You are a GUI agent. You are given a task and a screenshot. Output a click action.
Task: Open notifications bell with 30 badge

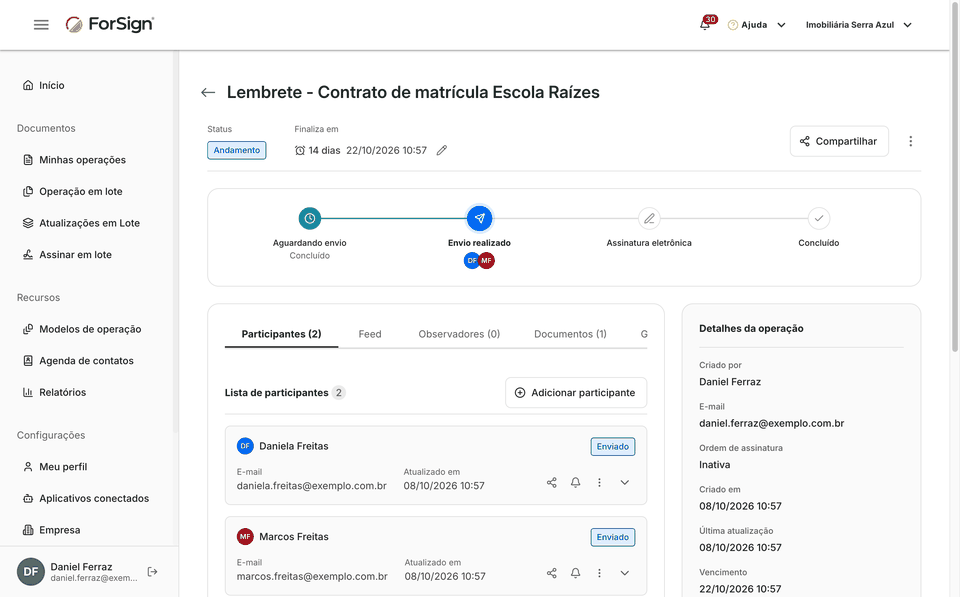tap(705, 24)
